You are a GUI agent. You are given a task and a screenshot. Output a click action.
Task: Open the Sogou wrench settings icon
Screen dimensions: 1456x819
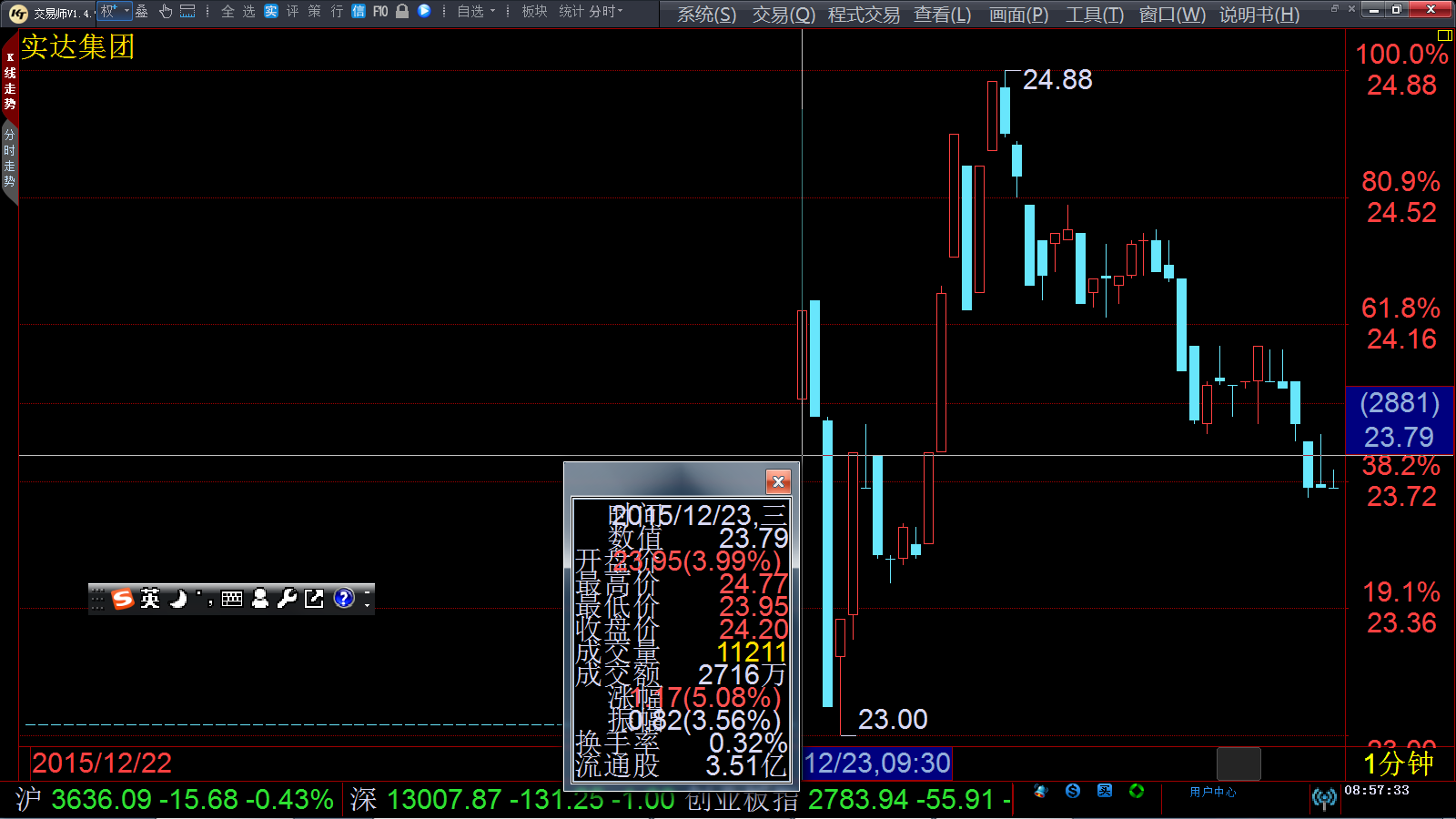[287, 598]
